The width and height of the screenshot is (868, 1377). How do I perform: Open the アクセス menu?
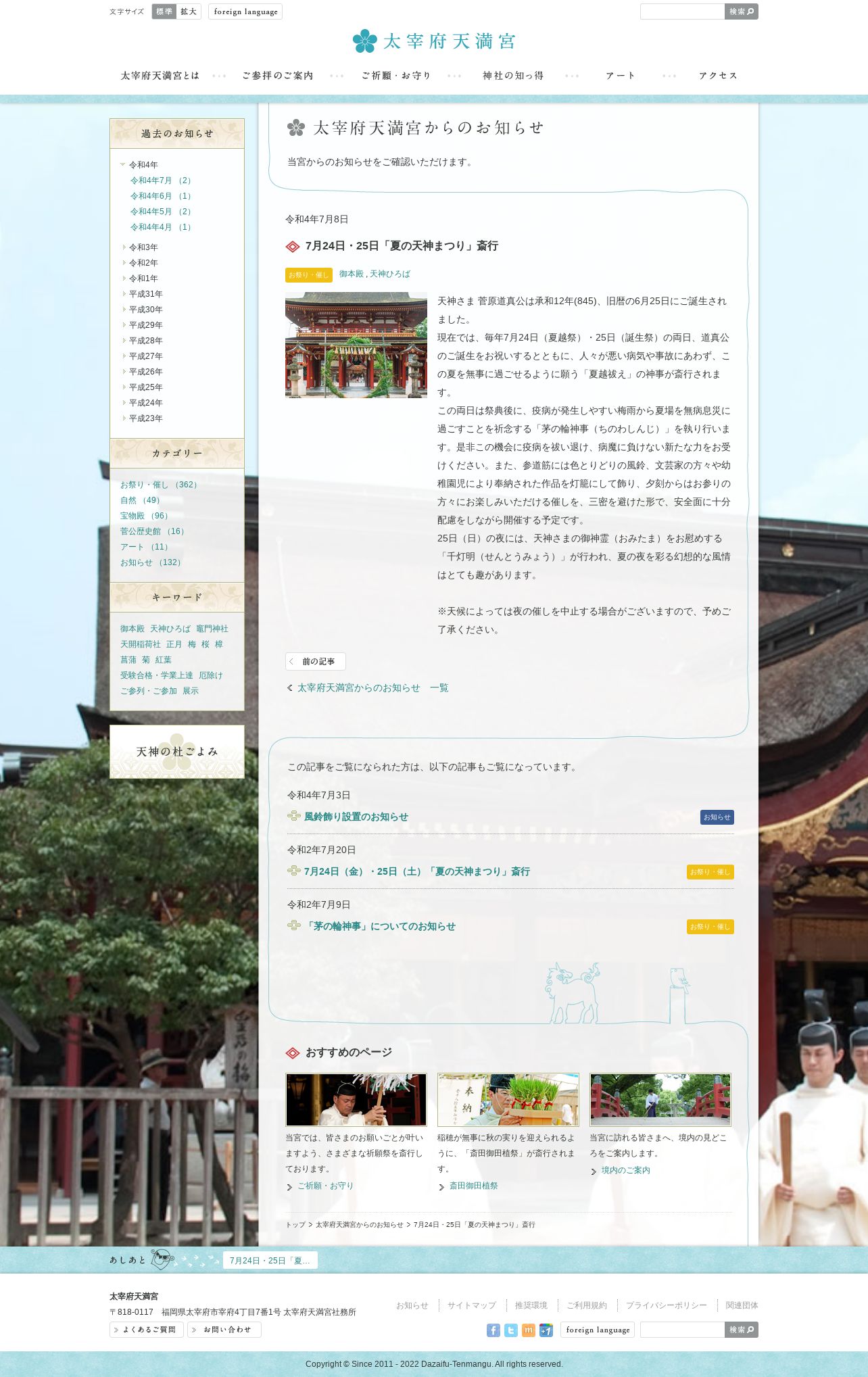718,76
